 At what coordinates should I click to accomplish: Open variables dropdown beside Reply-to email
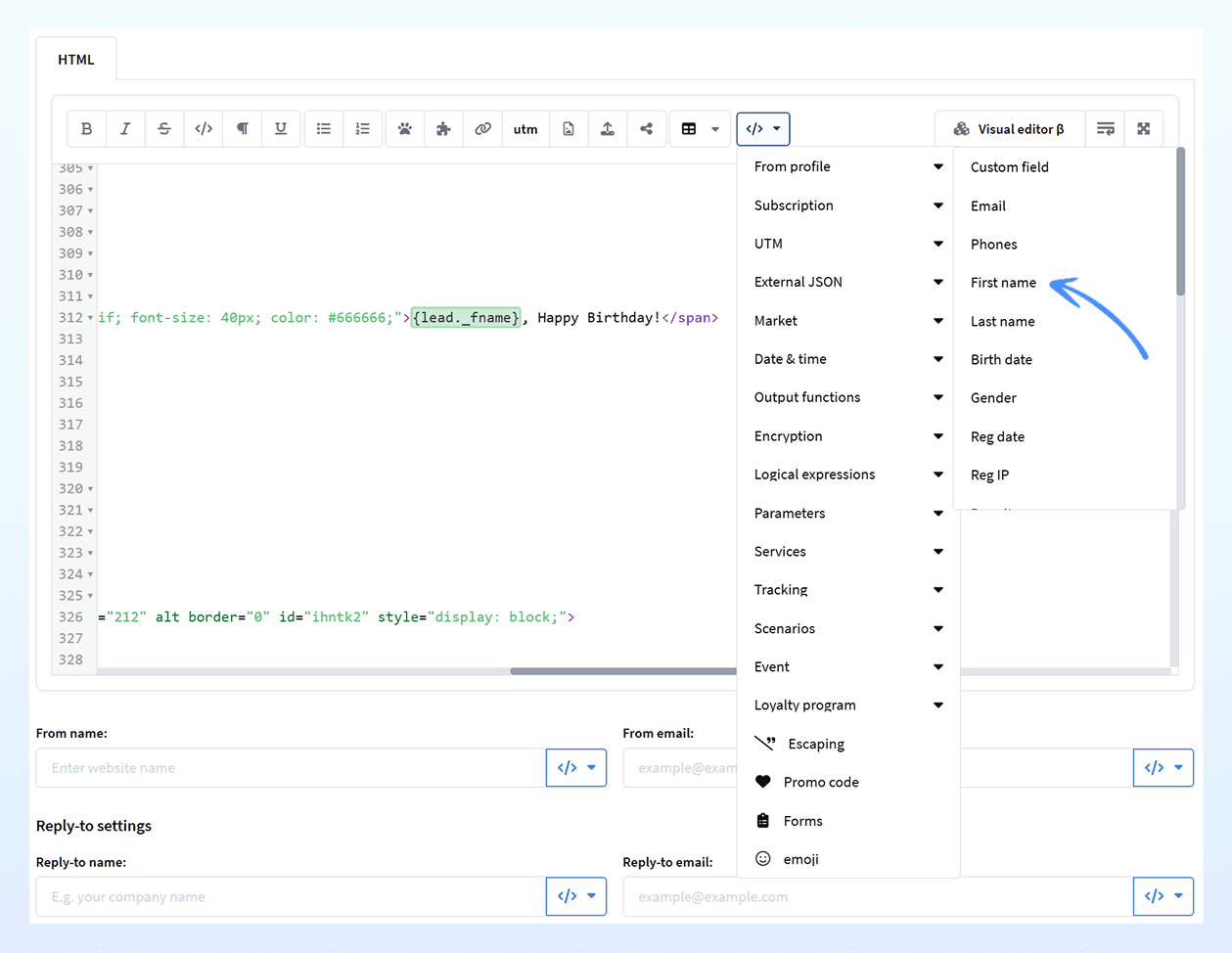(x=1164, y=896)
